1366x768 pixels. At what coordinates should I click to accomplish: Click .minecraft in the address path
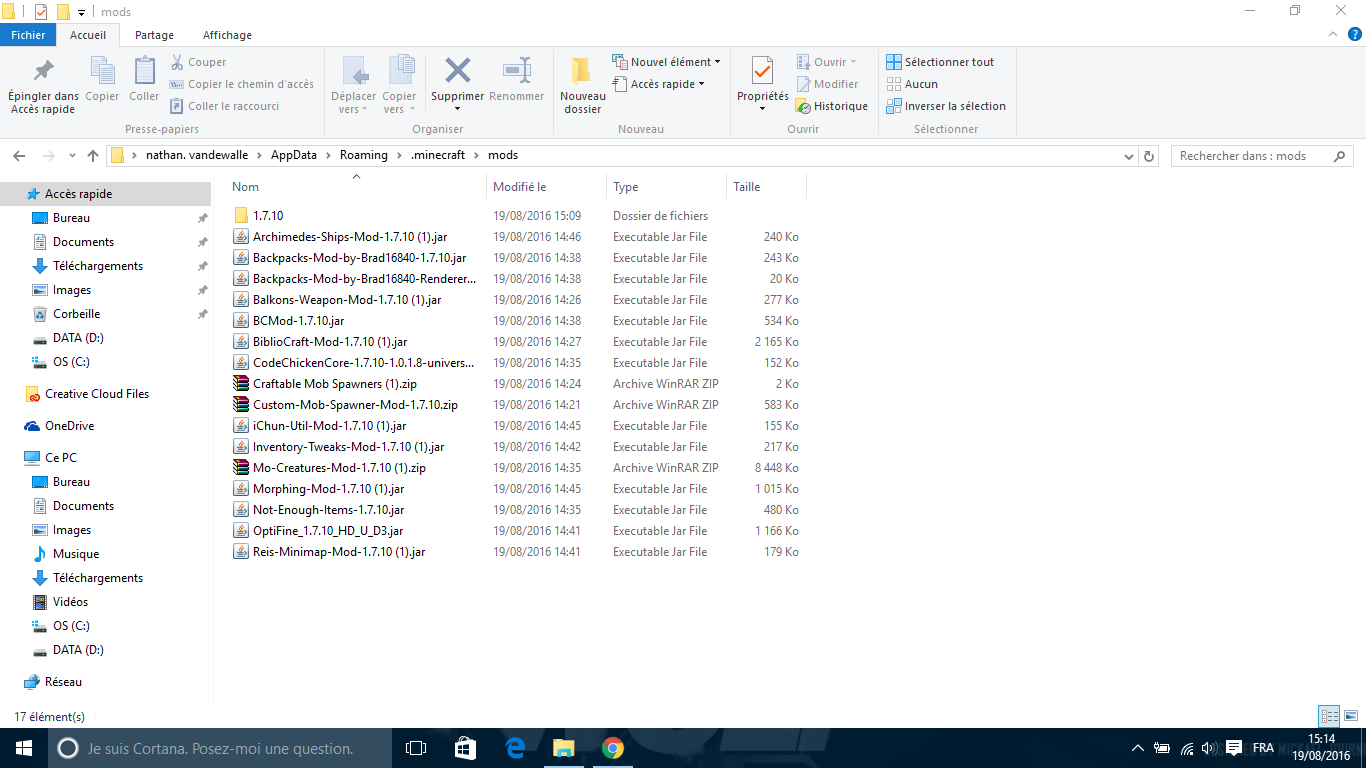(x=438, y=155)
